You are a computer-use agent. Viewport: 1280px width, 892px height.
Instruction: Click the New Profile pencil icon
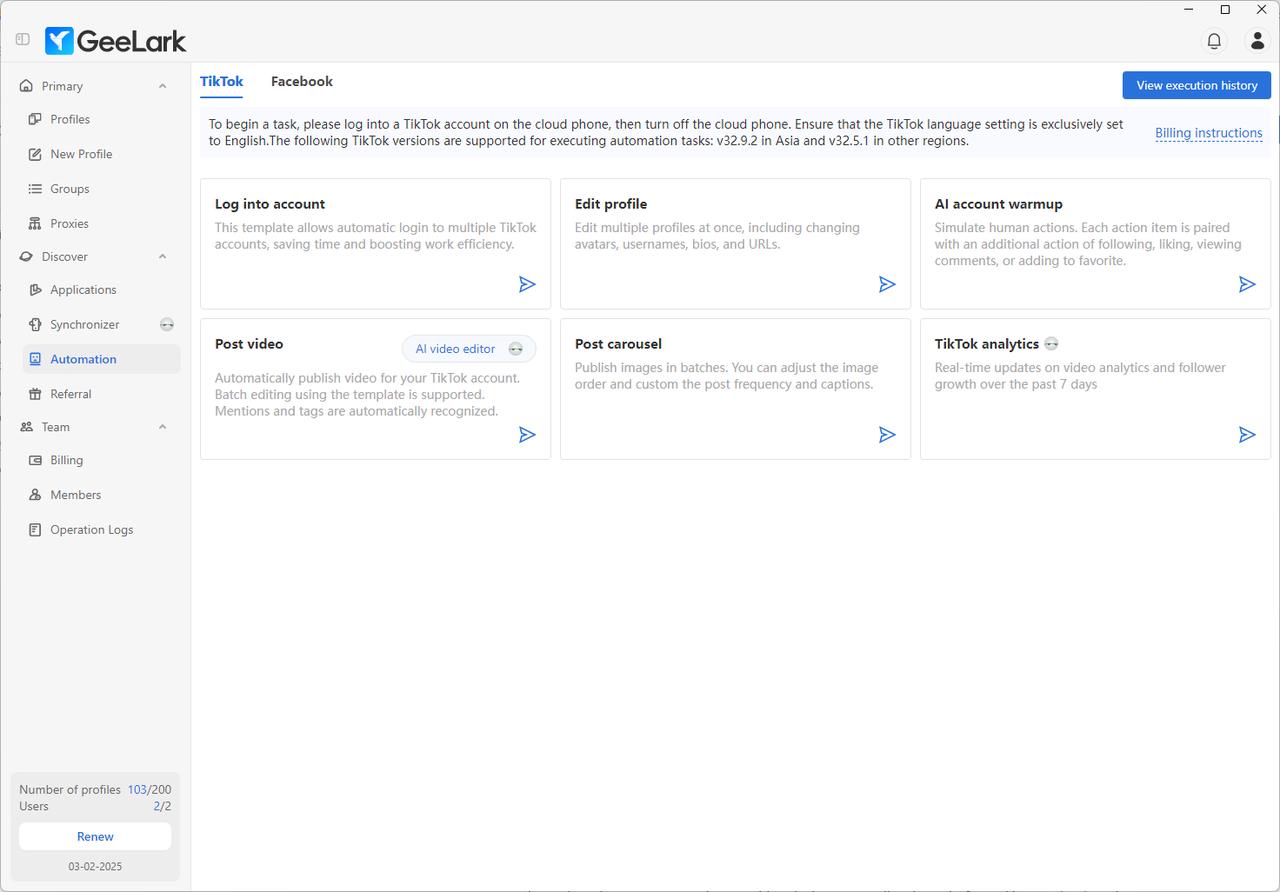pos(35,154)
